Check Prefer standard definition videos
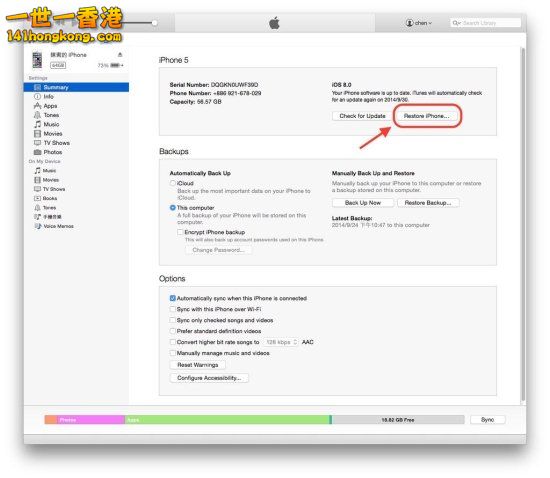The image size is (550, 478). tap(173, 331)
